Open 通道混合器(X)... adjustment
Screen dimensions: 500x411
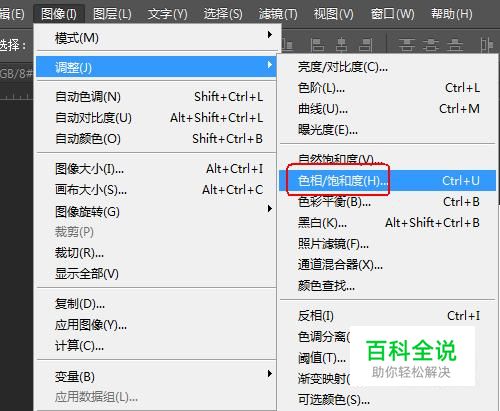coord(387,265)
